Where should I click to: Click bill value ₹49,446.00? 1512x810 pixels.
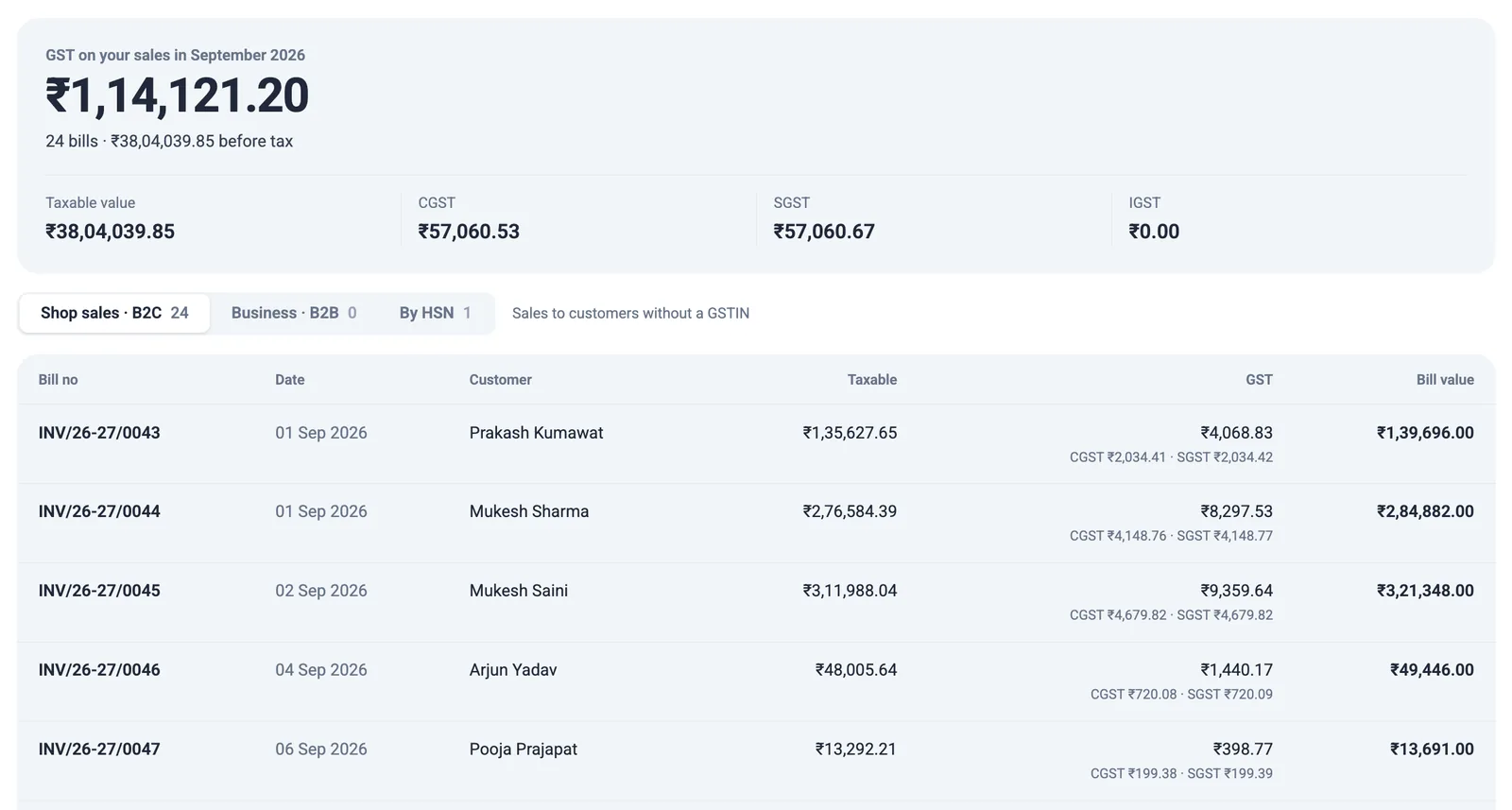click(1432, 670)
